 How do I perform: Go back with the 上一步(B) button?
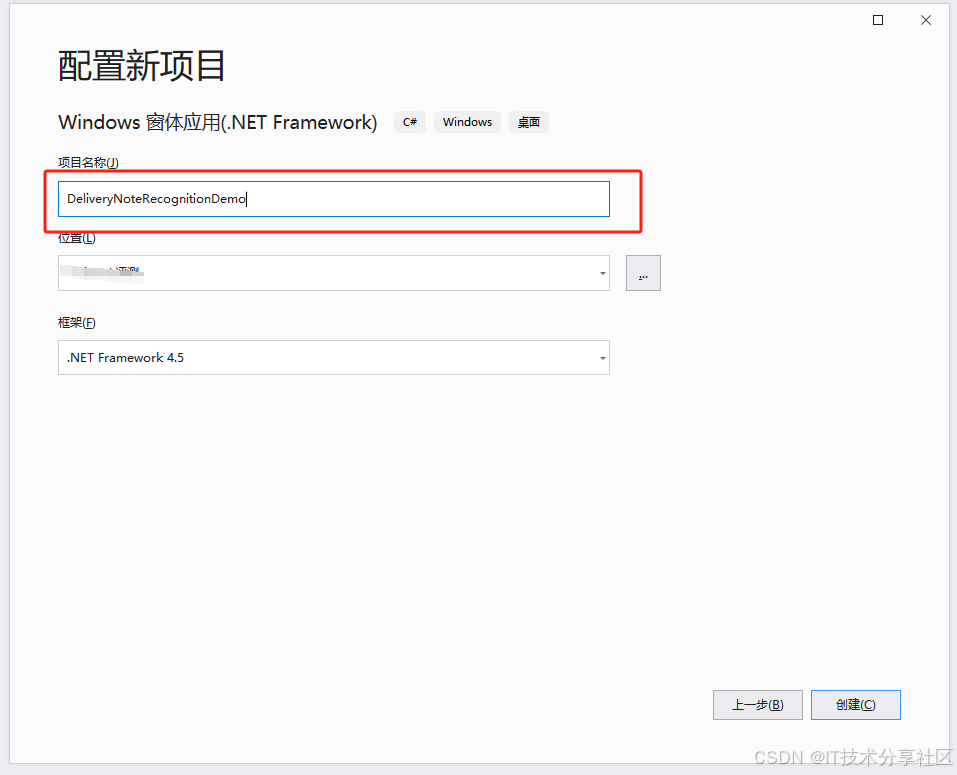757,705
